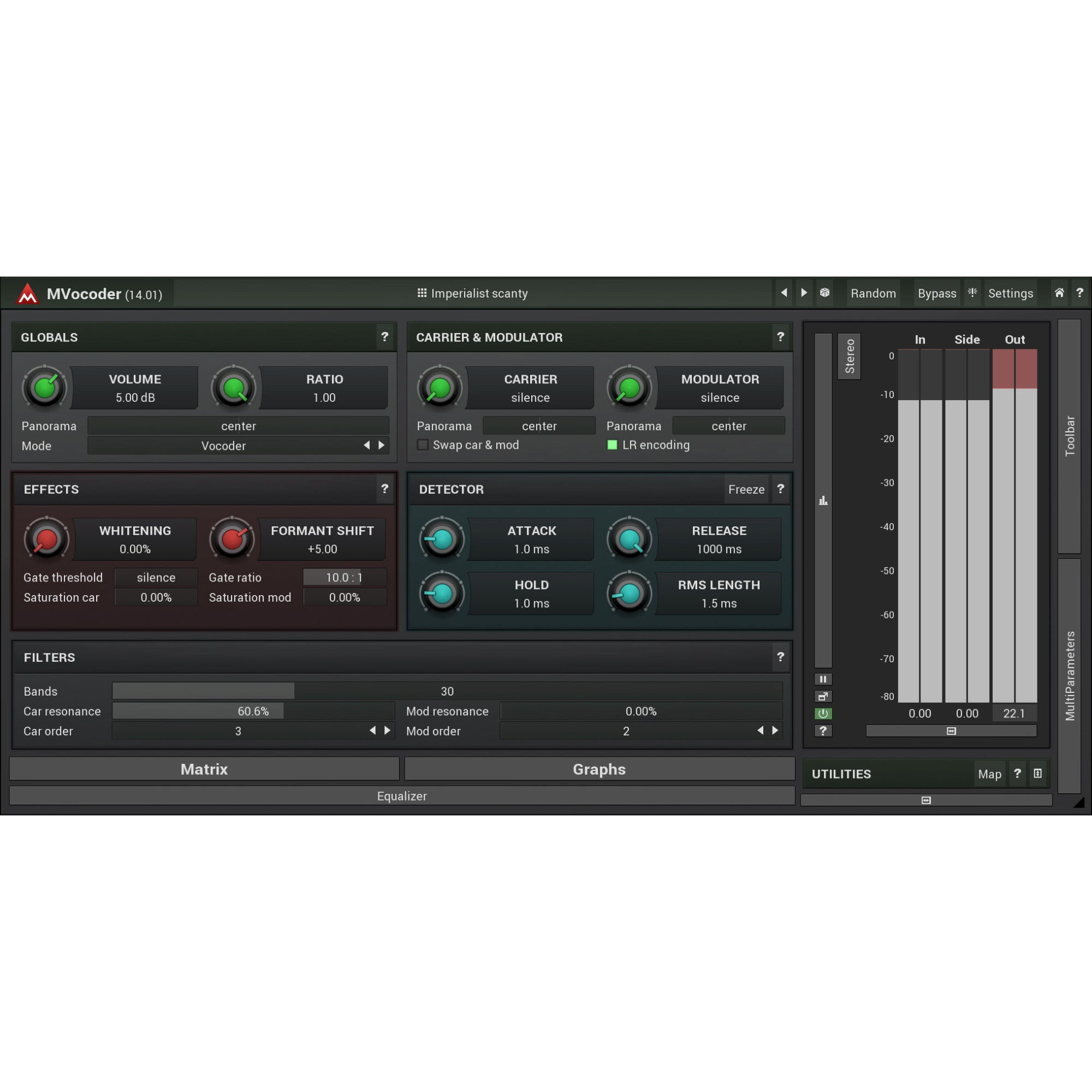
Task: Click the meter popup window icon
Action: point(823,696)
